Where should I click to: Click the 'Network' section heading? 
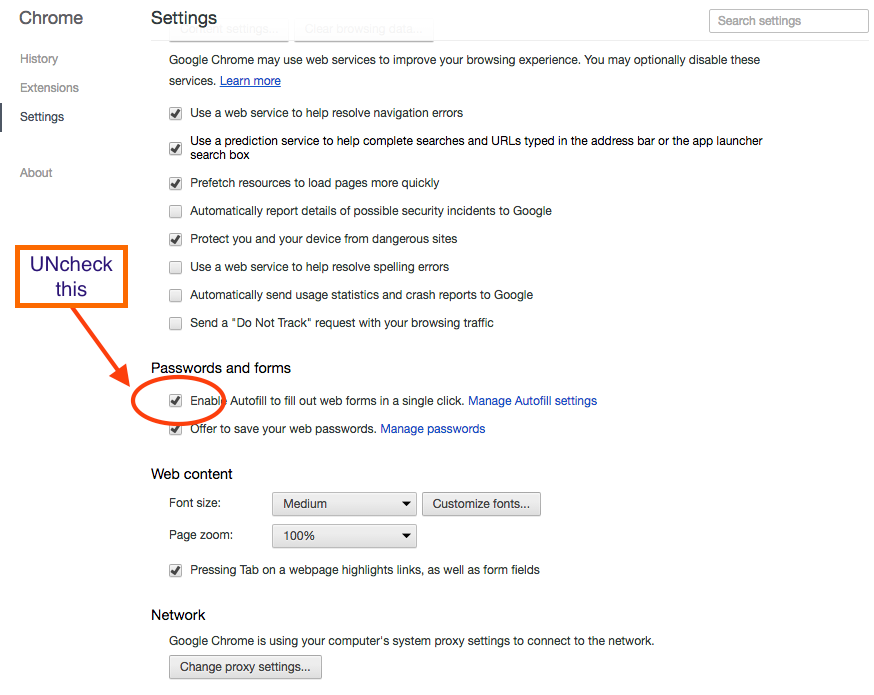click(x=178, y=615)
